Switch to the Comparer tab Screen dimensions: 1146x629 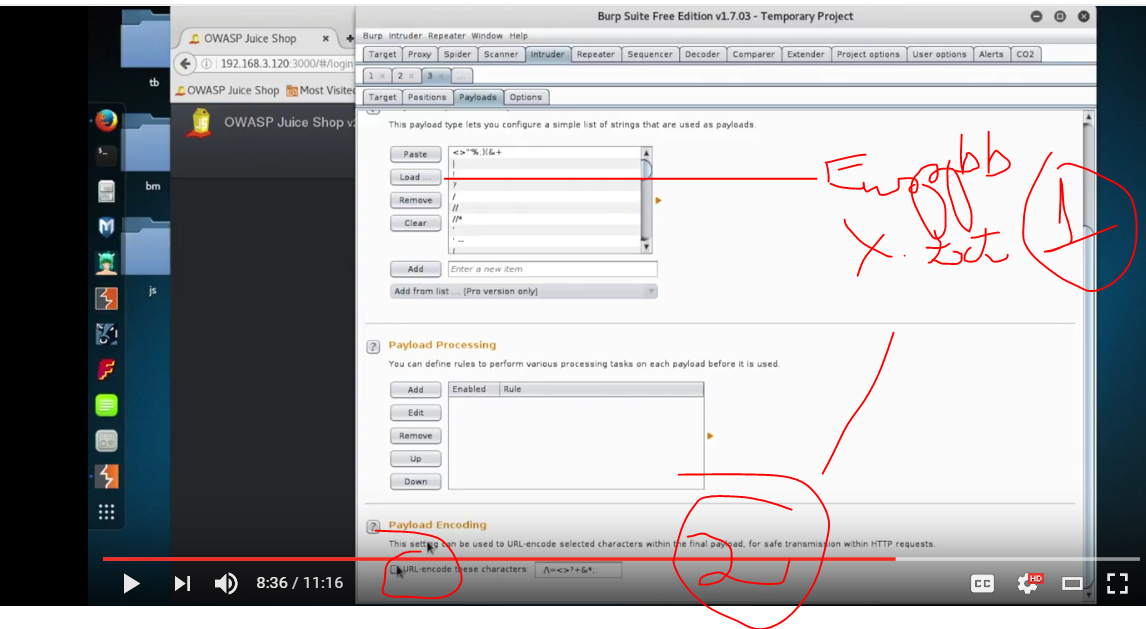pos(754,54)
